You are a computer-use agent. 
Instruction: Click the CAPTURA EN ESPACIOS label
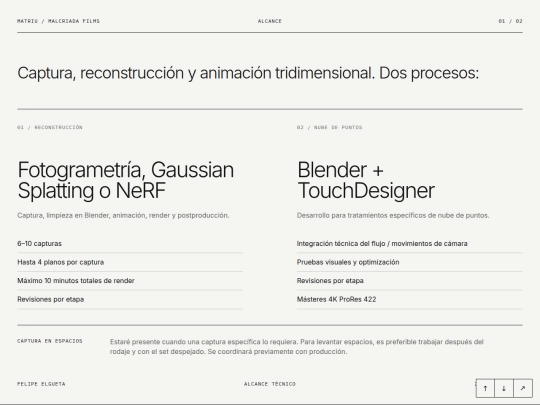(50, 341)
